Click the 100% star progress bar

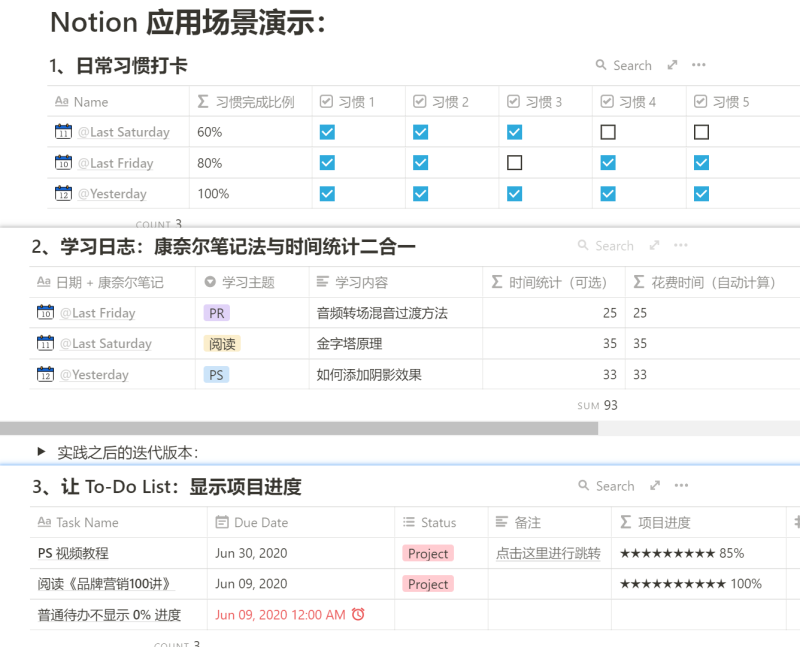[x=691, y=584]
